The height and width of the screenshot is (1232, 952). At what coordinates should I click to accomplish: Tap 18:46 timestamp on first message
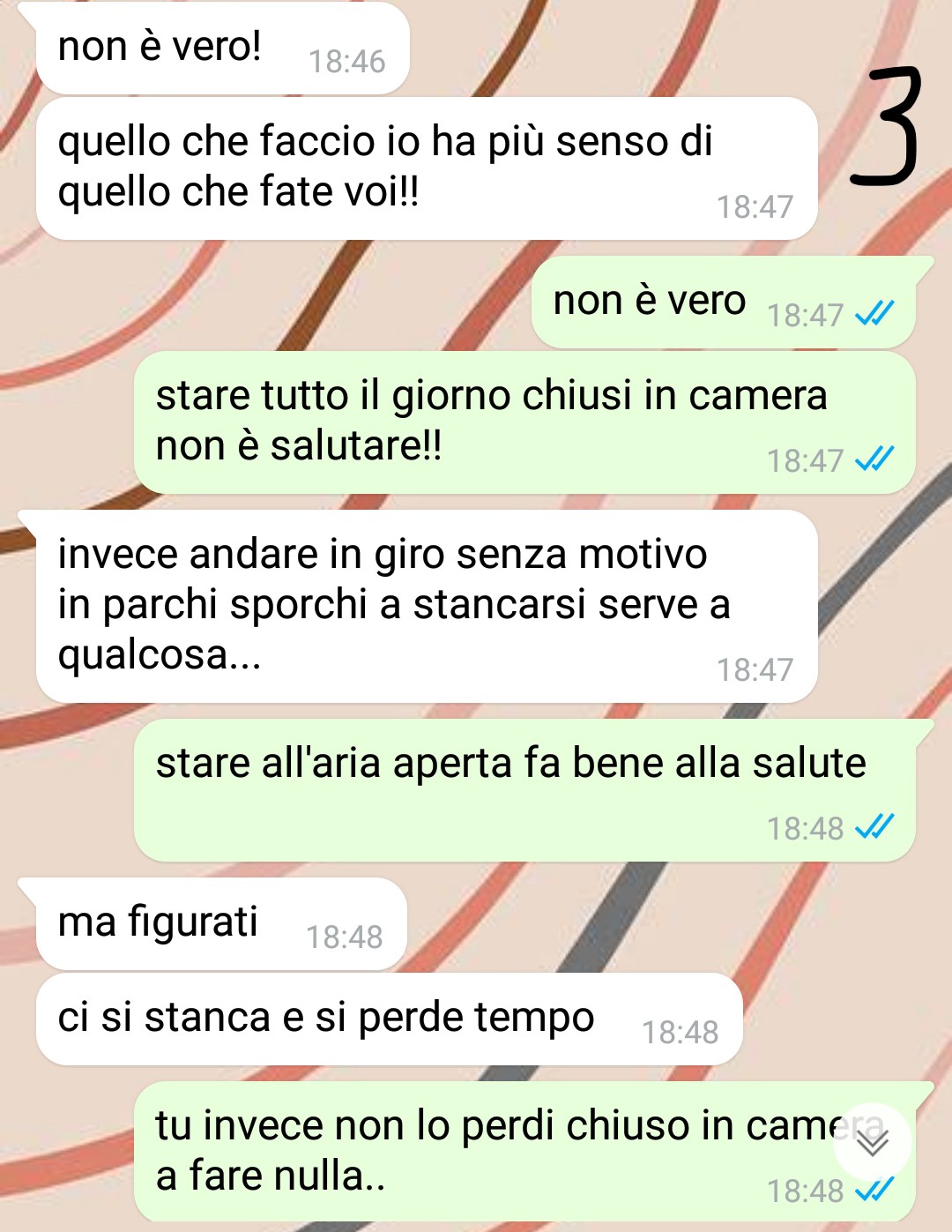tap(346, 62)
